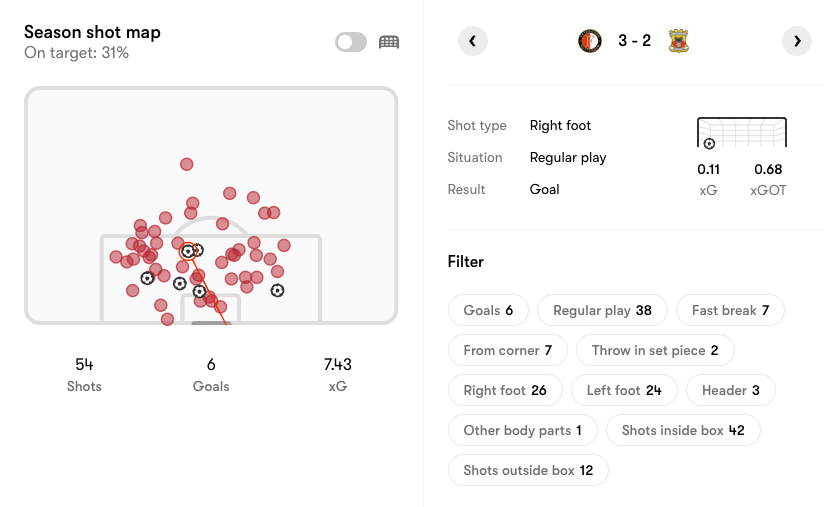840x507 pixels.
Task: Select the From corner 7 filter
Action: [508, 350]
